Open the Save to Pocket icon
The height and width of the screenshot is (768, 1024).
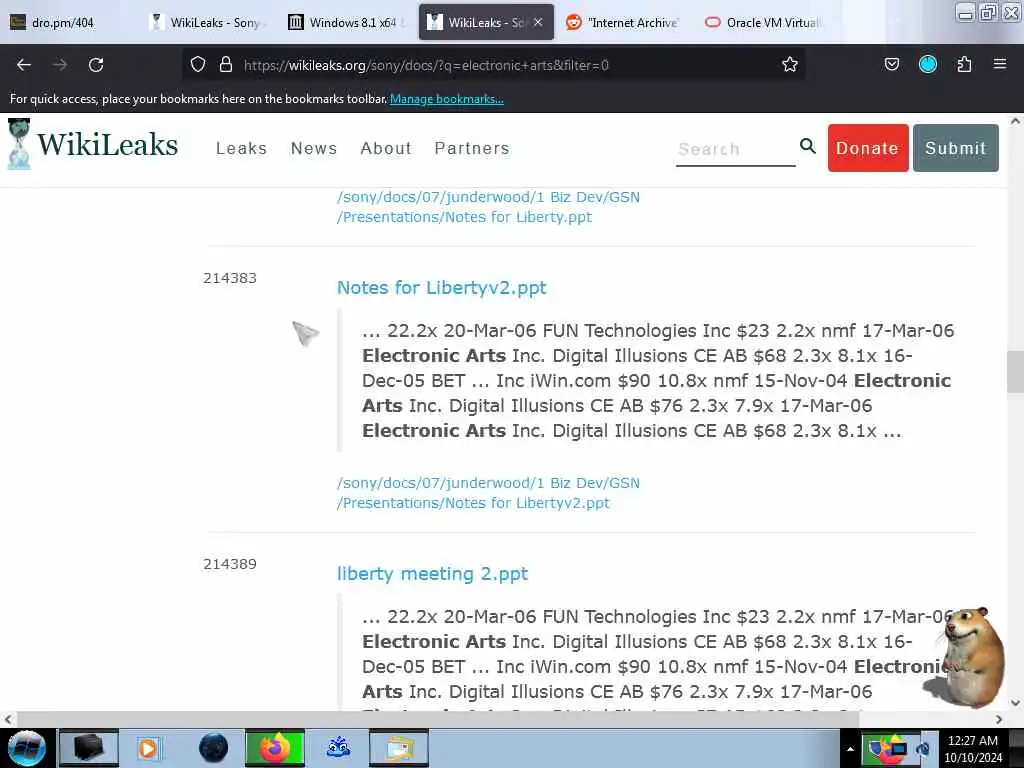point(891,64)
